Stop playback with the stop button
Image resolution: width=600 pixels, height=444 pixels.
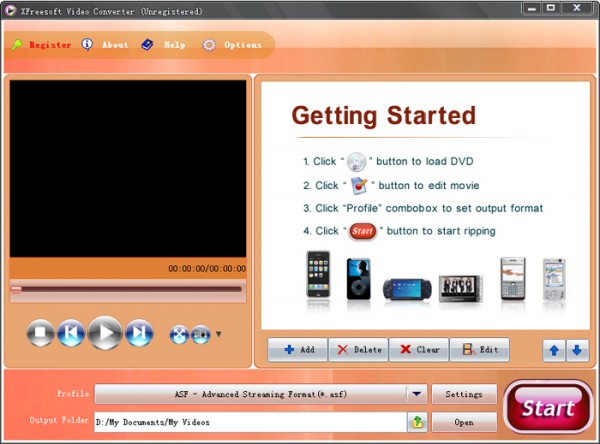click(40, 333)
